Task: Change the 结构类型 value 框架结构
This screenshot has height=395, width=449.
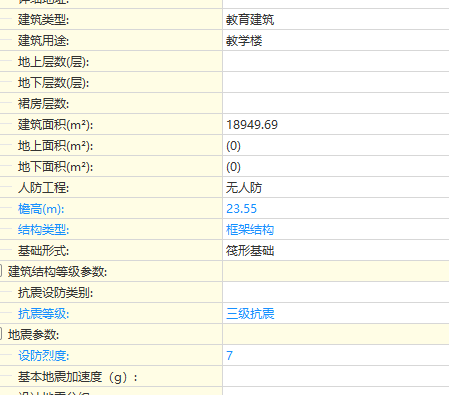Action: coord(336,229)
